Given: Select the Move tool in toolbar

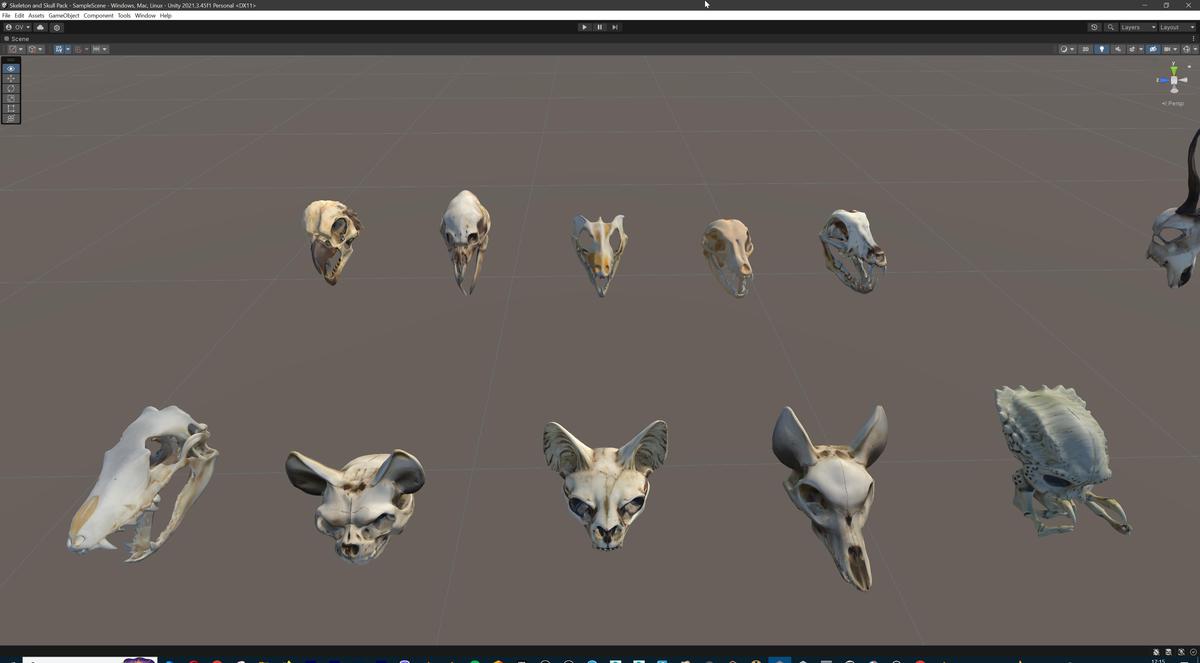Looking at the screenshot, I should 10,78.
